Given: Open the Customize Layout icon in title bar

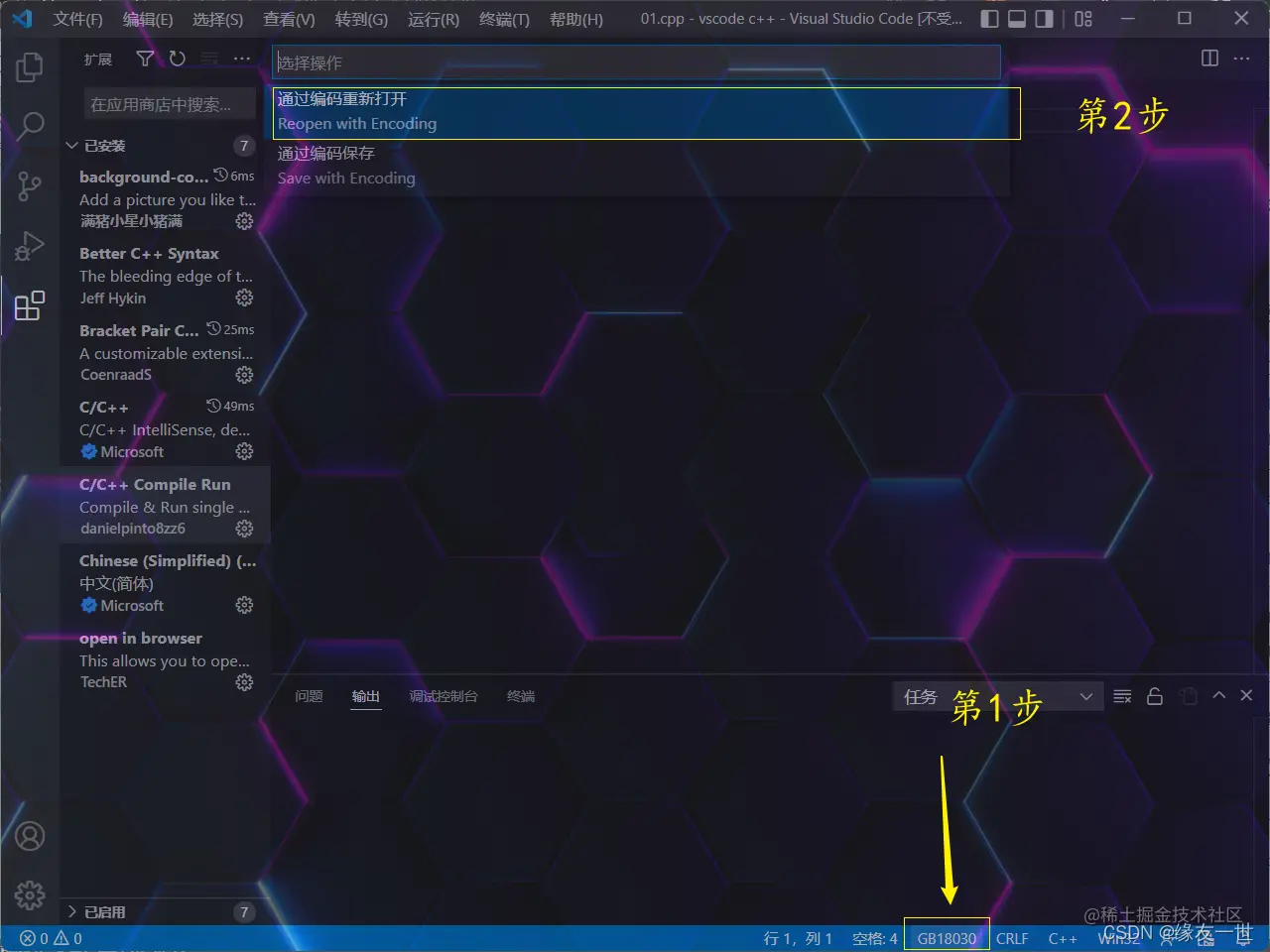Looking at the screenshot, I should pos(1083,19).
